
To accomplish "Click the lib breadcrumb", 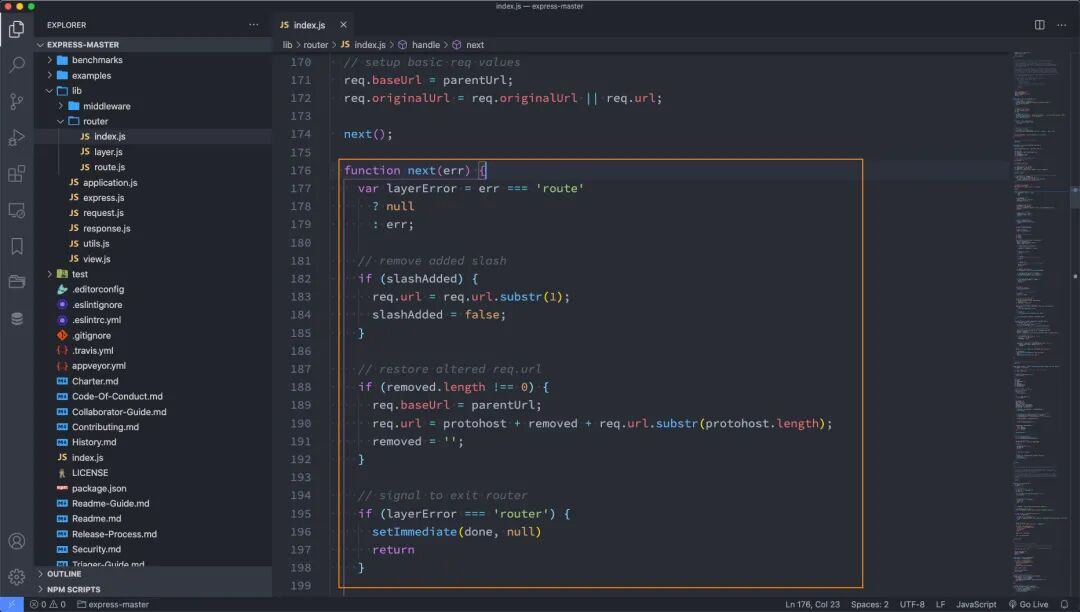I will [x=287, y=45].
